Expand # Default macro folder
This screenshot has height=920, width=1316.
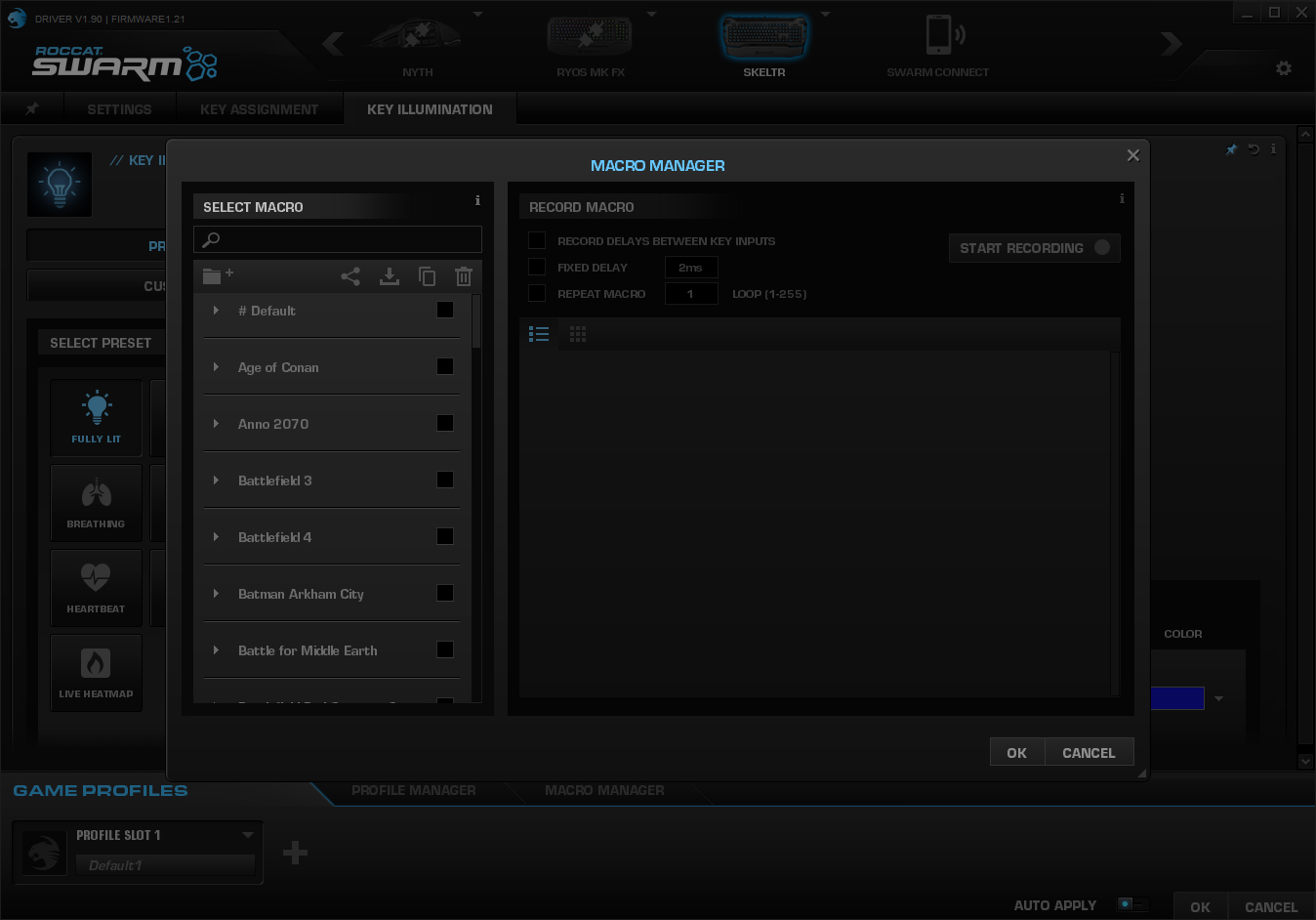tap(216, 311)
